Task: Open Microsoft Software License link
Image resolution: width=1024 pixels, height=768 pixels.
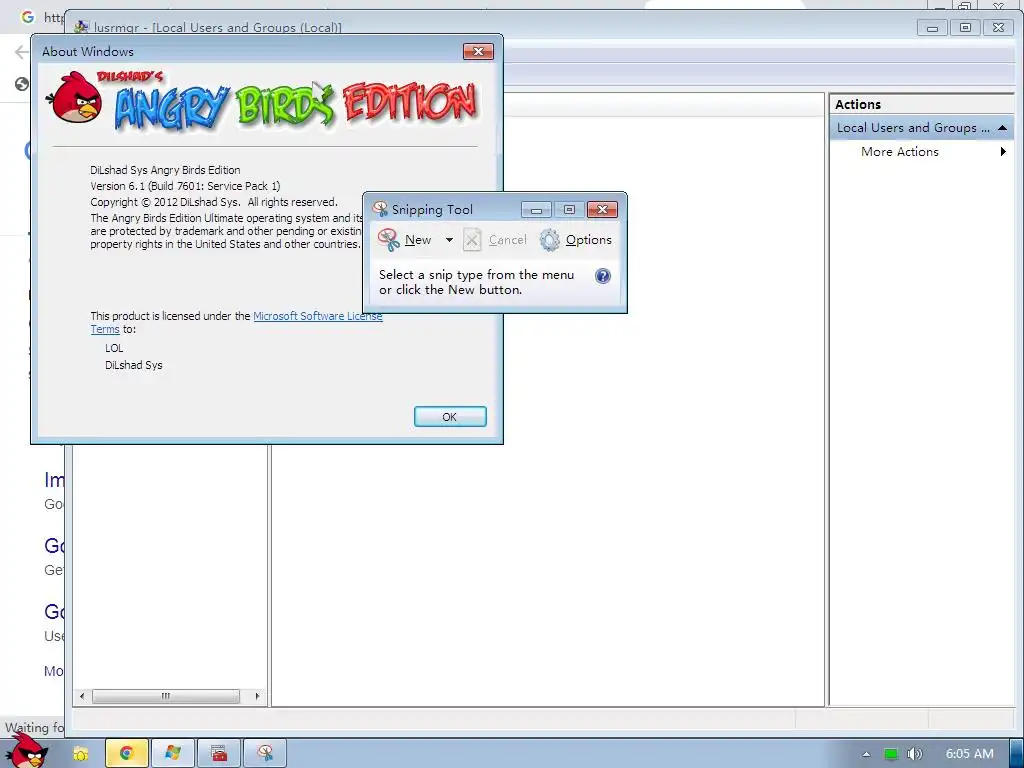Action: coord(317,316)
